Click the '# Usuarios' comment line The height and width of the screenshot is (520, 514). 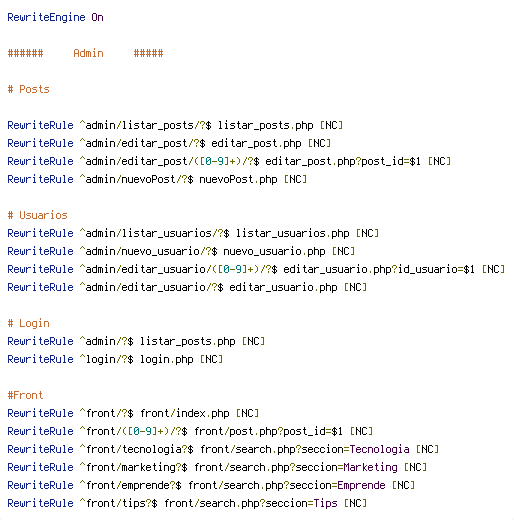pyautogui.click(x=37, y=215)
